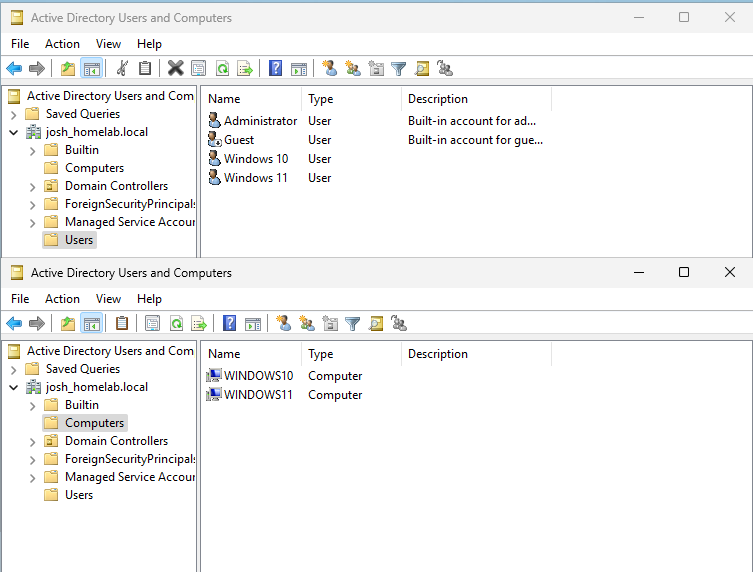Expand Managed Service Accounts in window listing Administrator
The width and height of the screenshot is (753, 572).
[32, 223]
